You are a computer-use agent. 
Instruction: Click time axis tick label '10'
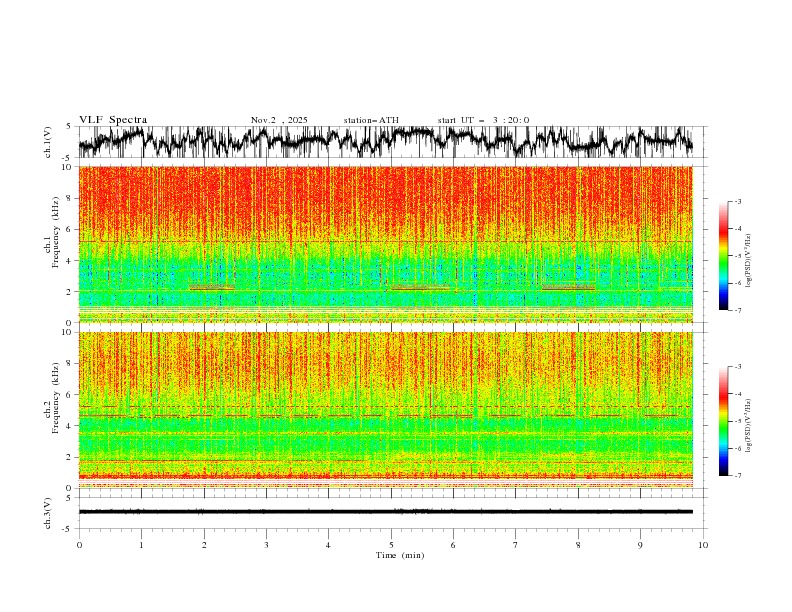pyautogui.click(x=703, y=545)
